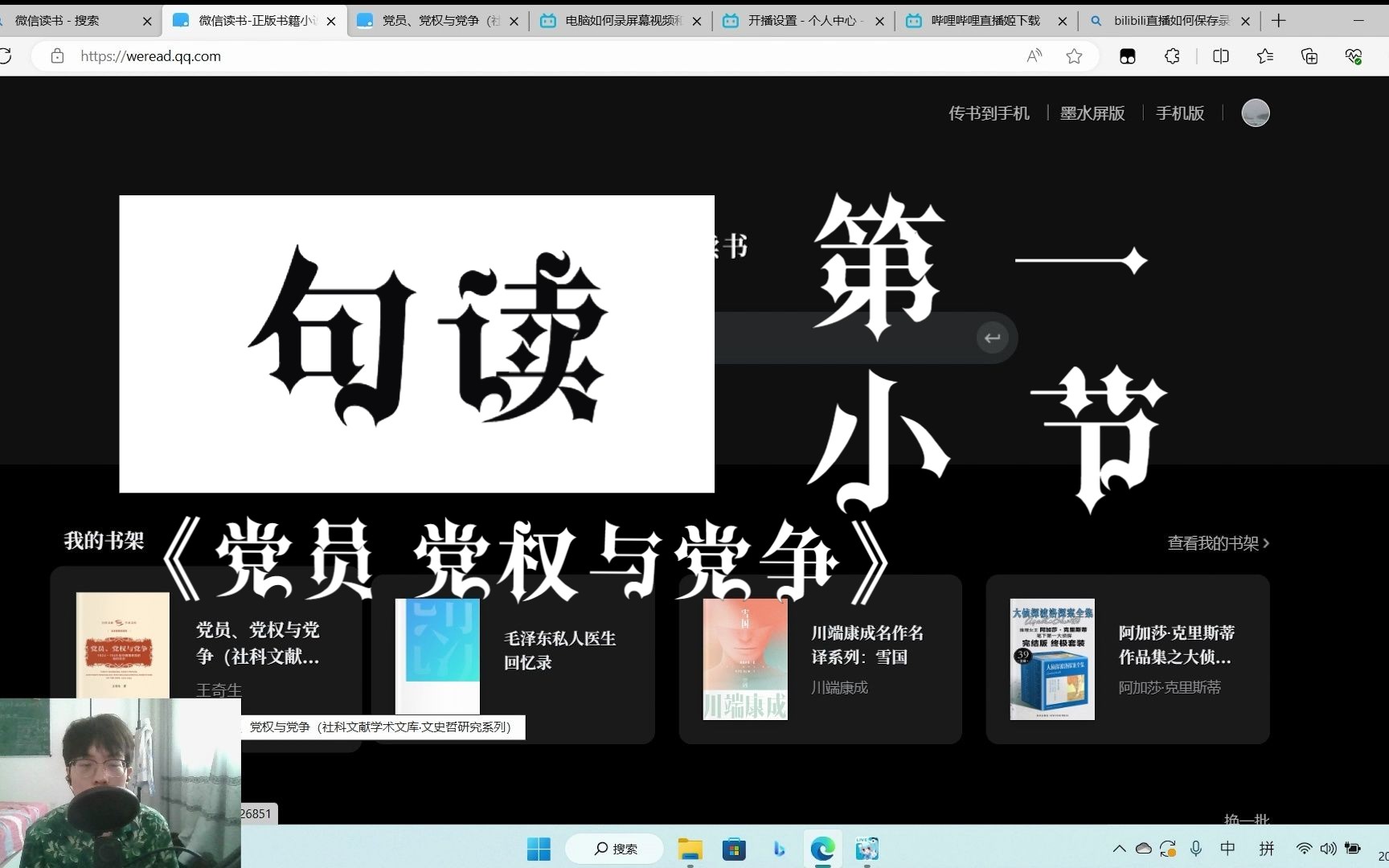Open the battery status tray icon

pos(1353,849)
